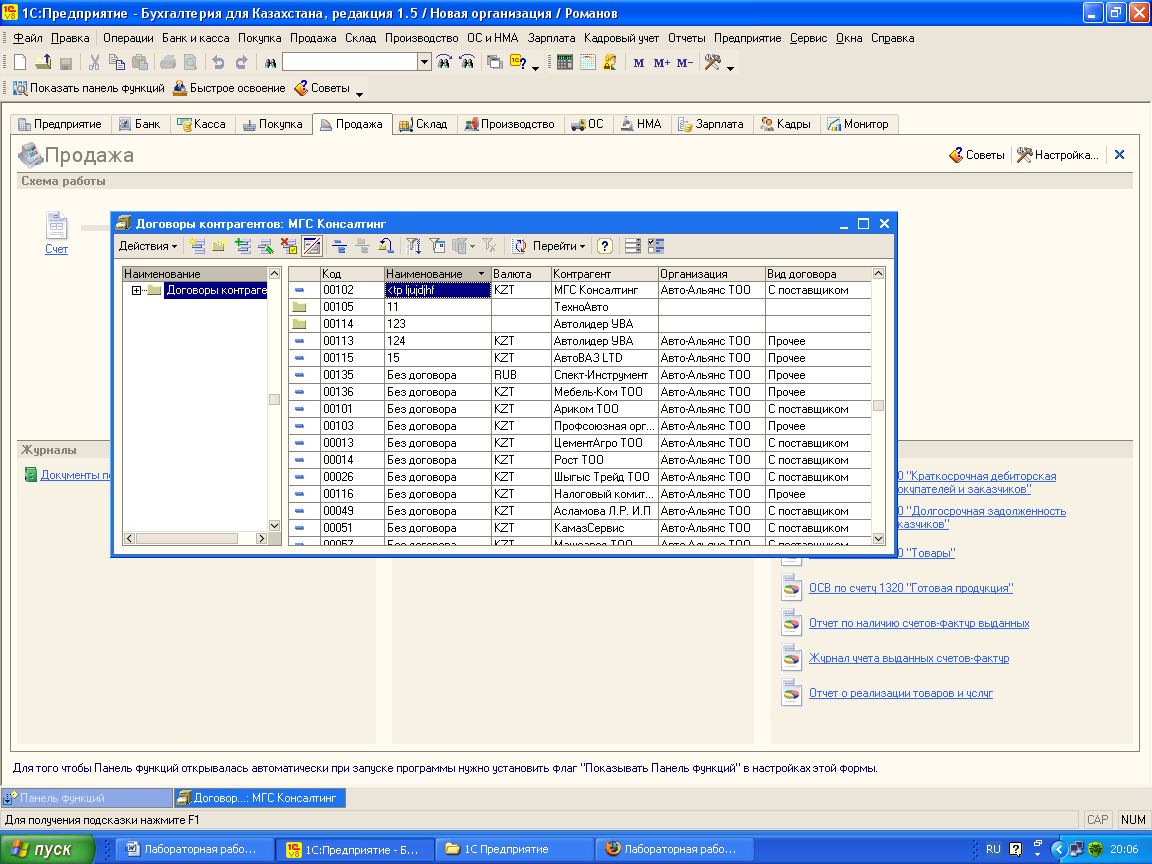
Task: Click the copy icon in main toolbar
Action: [x=116, y=63]
